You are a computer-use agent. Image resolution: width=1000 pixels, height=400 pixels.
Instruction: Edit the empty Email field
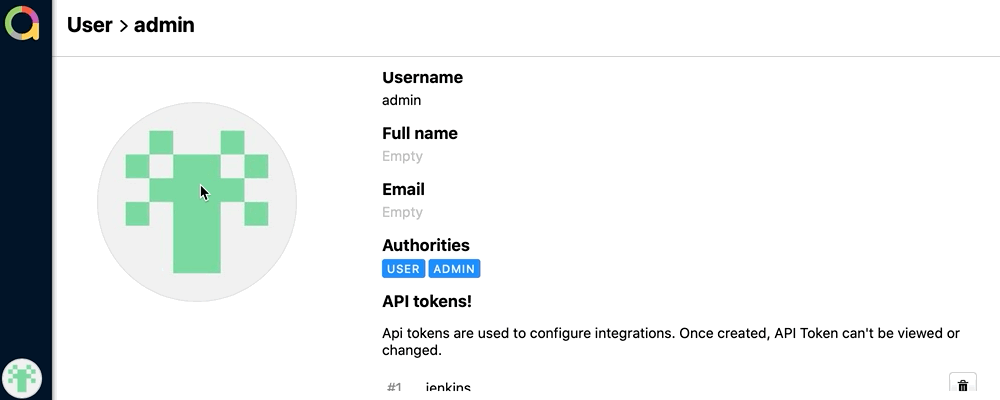(402, 212)
